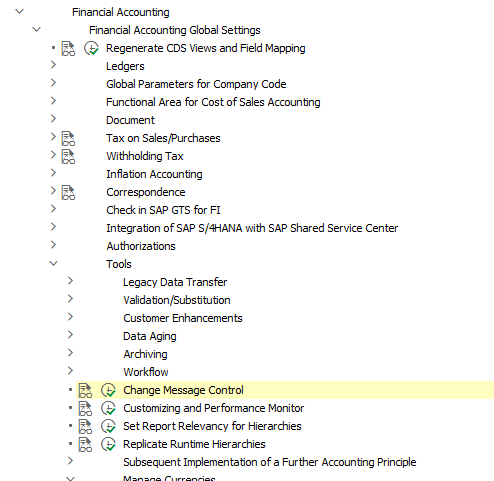Execute activity icon for Customizing and Performance Monitor
This screenshot has width=494, height=481.
pyautogui.click(x=108, y=408)
